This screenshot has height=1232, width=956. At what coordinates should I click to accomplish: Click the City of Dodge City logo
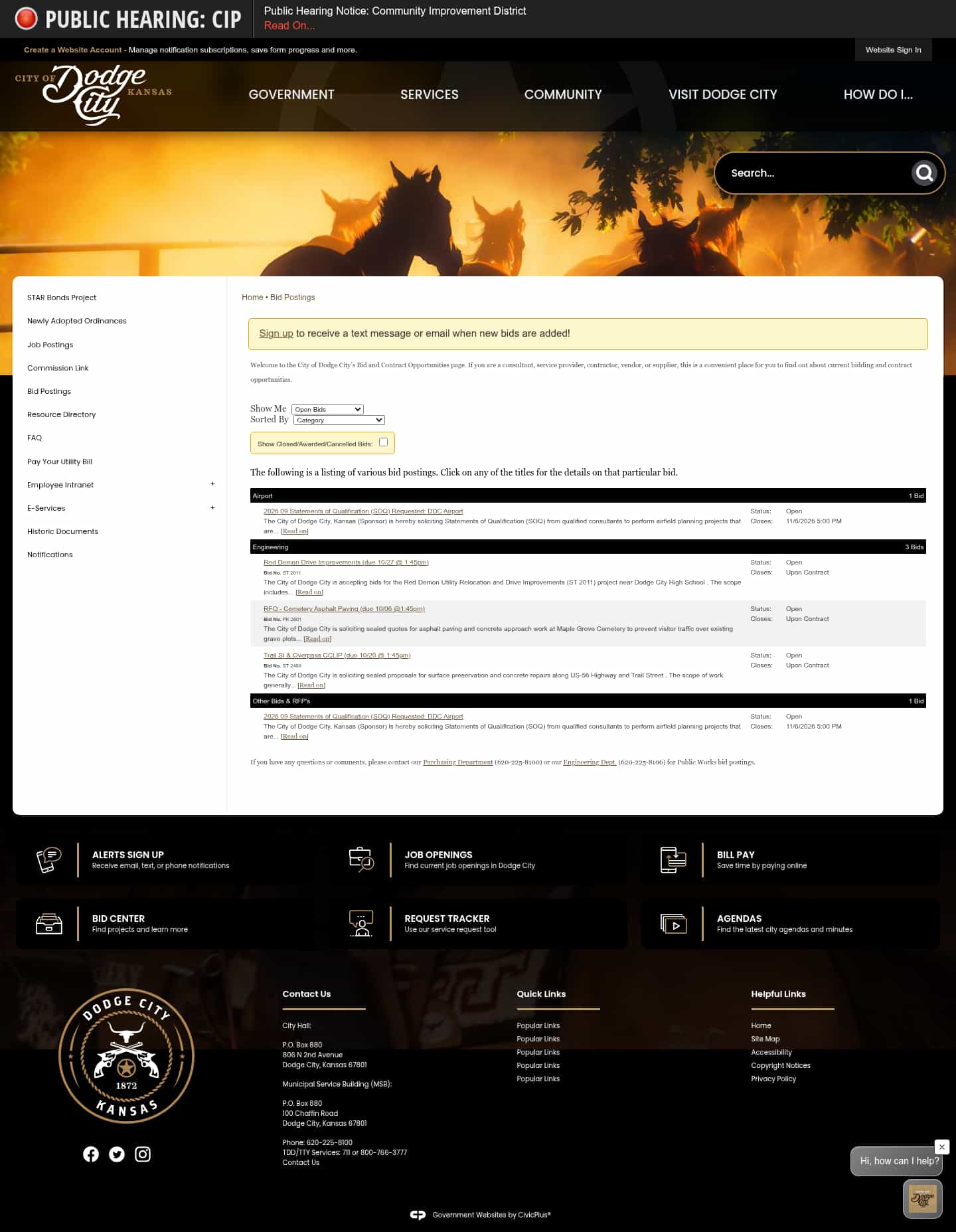coord(94,95)
